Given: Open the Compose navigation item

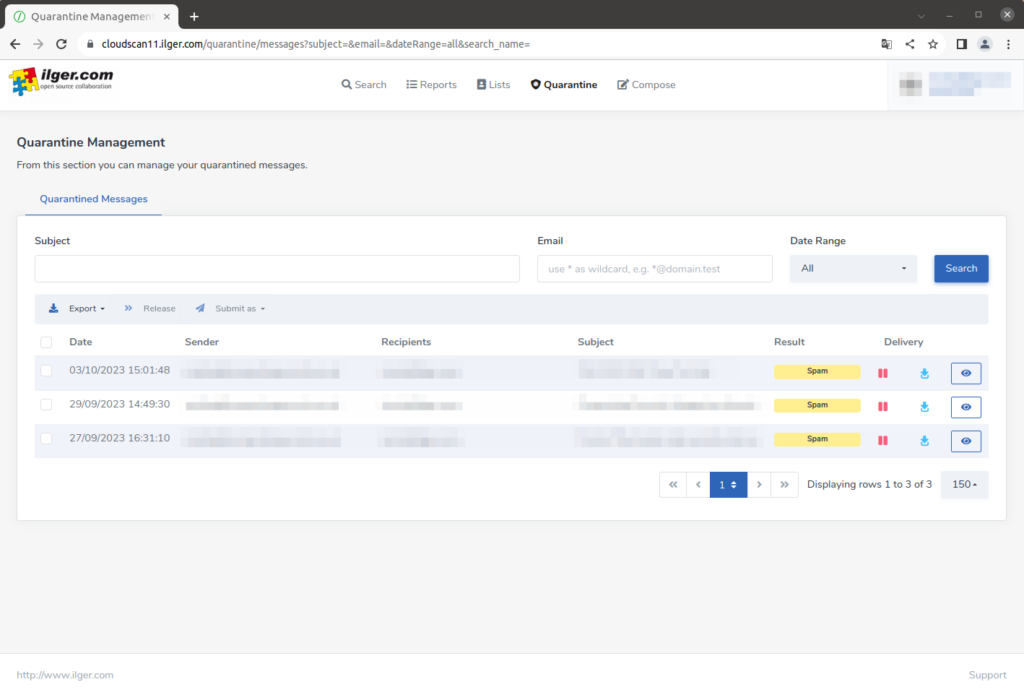Looking at the screenshot, I should coord(646,85).
